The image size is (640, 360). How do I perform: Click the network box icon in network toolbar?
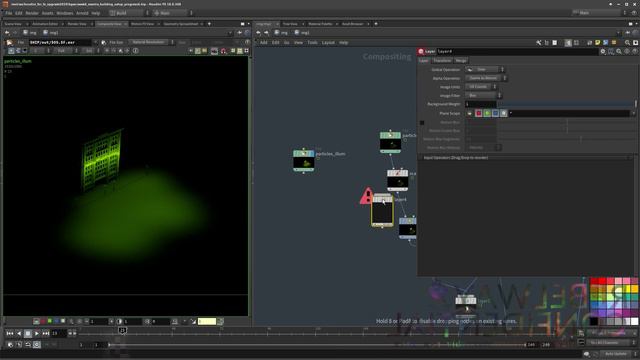tap(605, 42)
